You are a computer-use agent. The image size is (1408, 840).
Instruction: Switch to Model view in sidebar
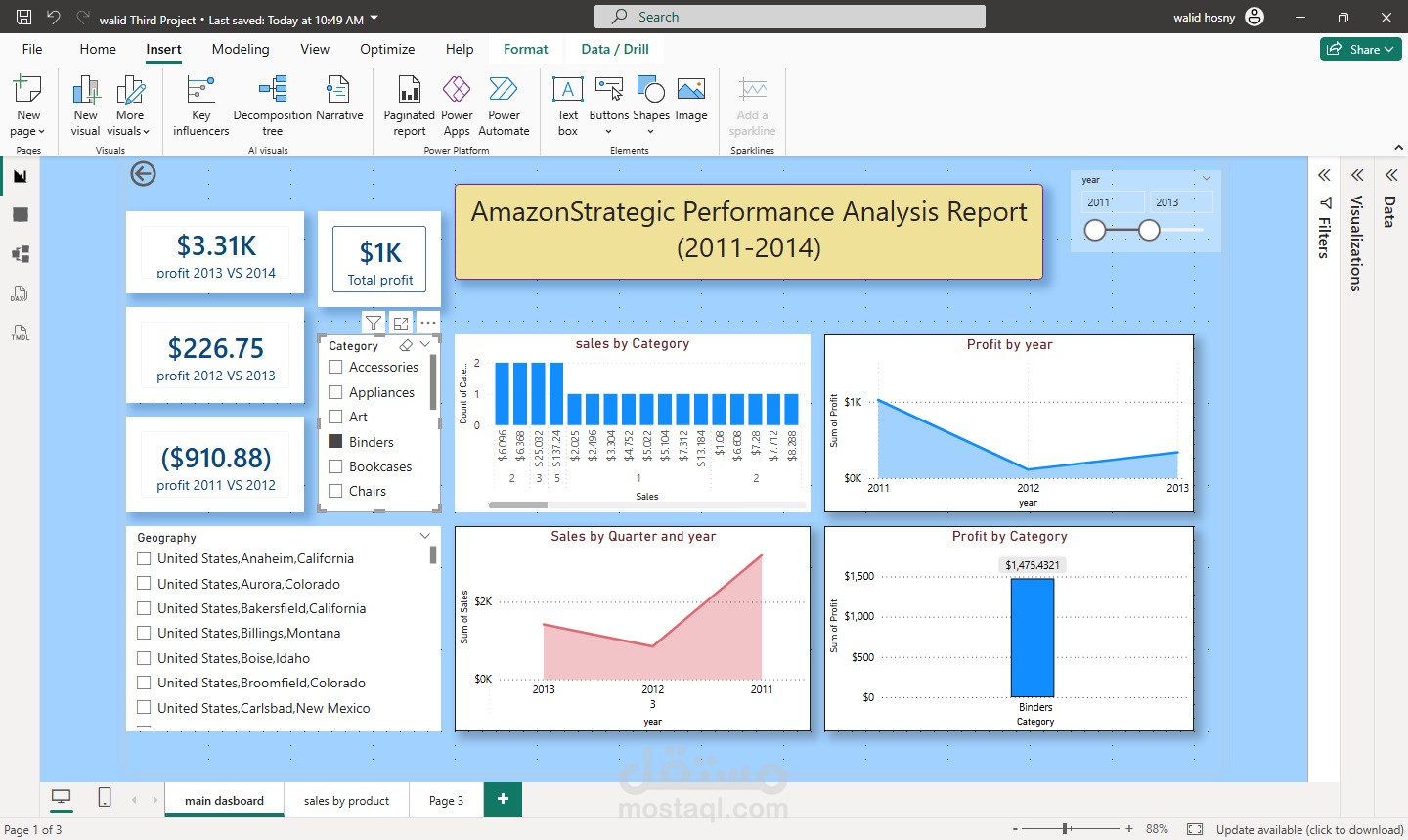click(x=20, y=254)
